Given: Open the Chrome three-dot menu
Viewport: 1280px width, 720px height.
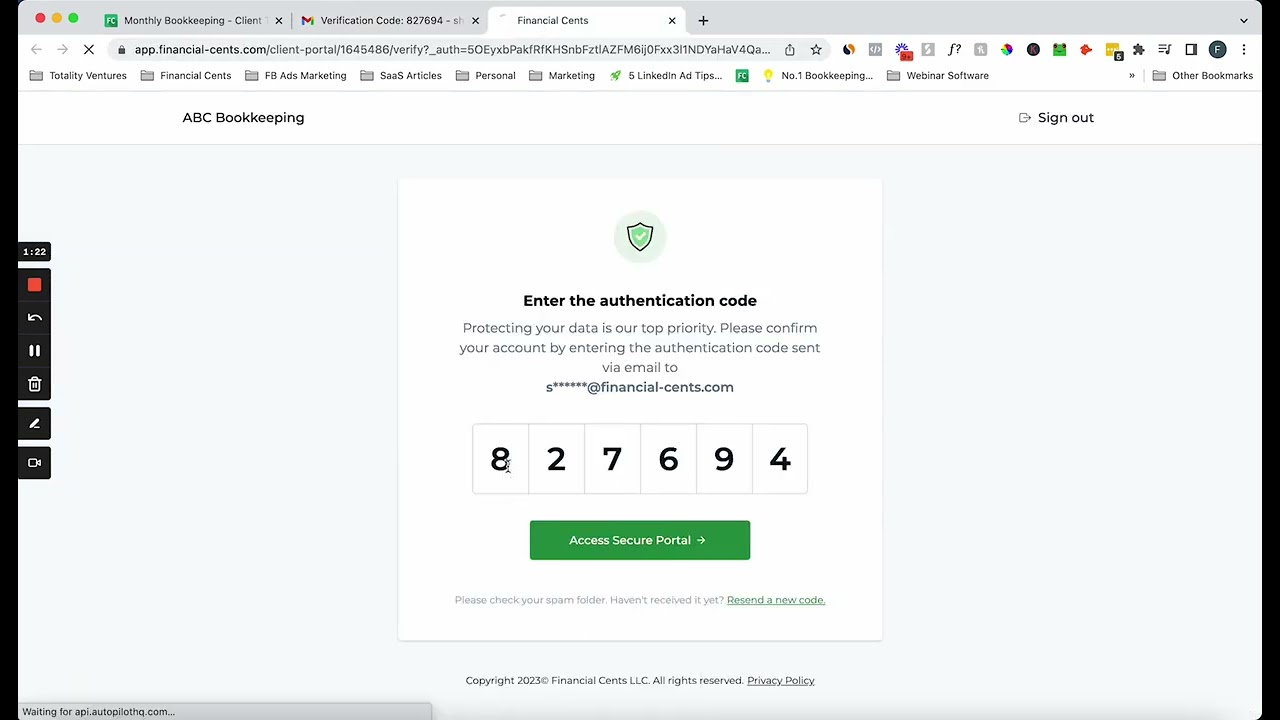Looking at the screenshot, I should pos(1244,50).
